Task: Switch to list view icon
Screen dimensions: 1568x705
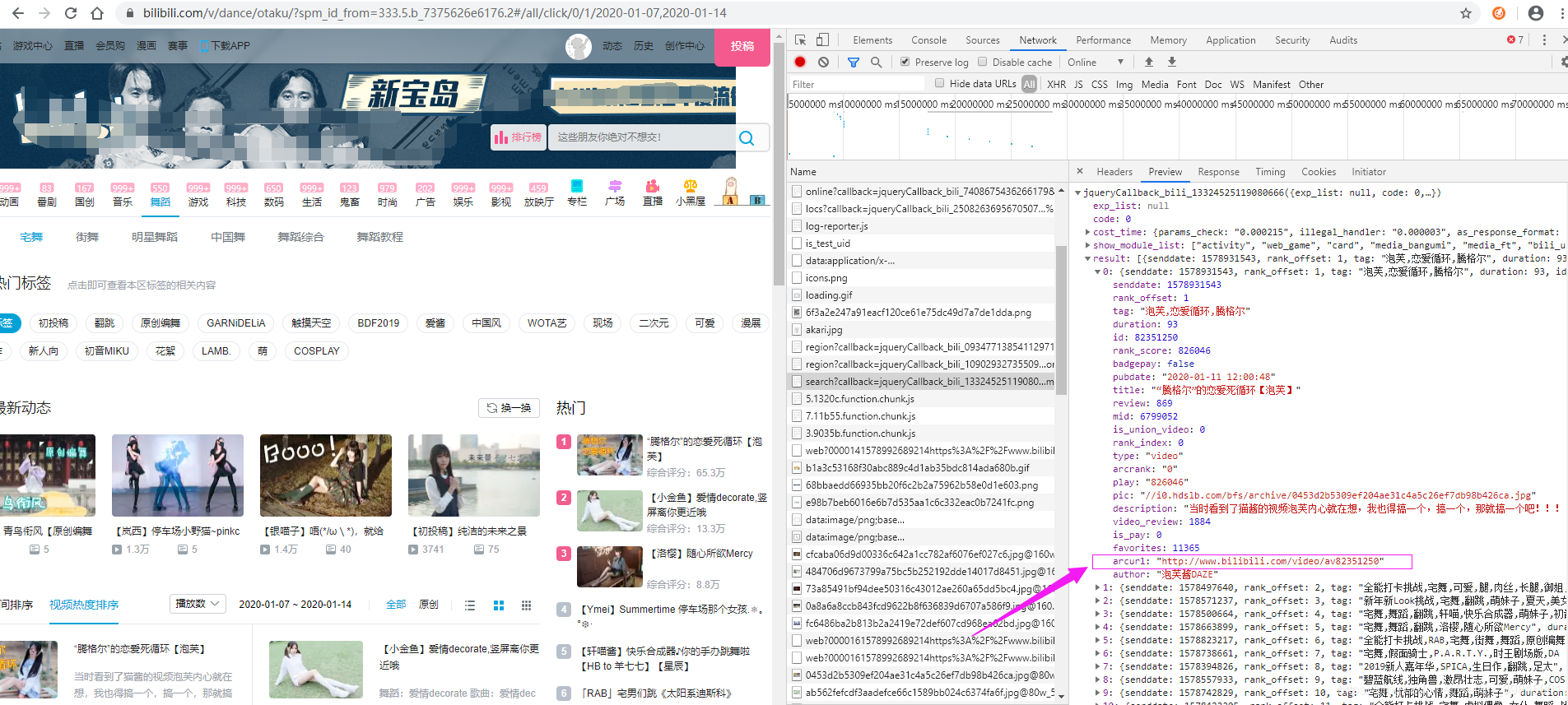Action: click(470, 605)
